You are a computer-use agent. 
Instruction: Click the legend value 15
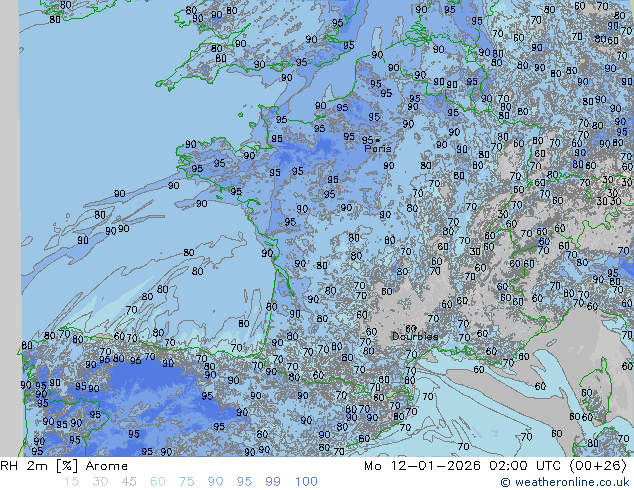(x=71, y=482)
